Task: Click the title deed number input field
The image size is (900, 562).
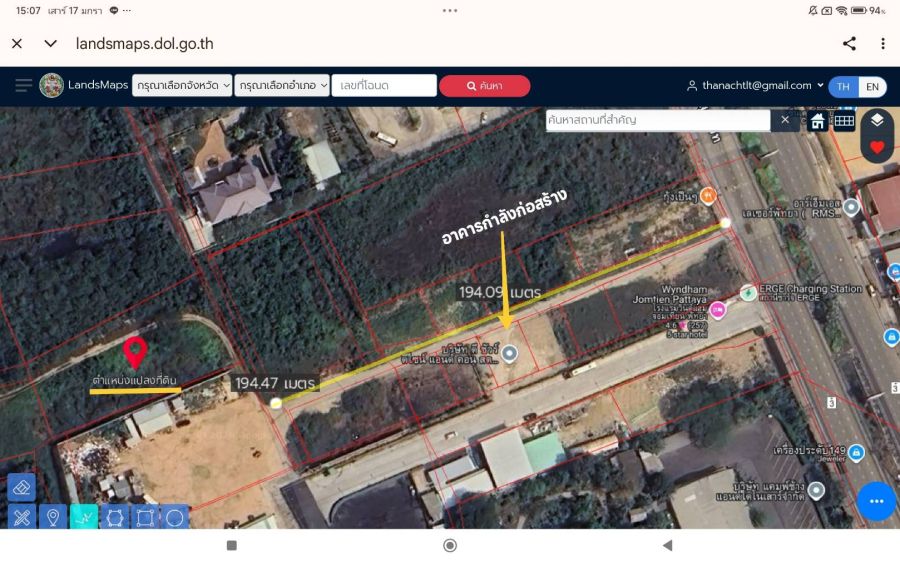Action: point(384,86)
